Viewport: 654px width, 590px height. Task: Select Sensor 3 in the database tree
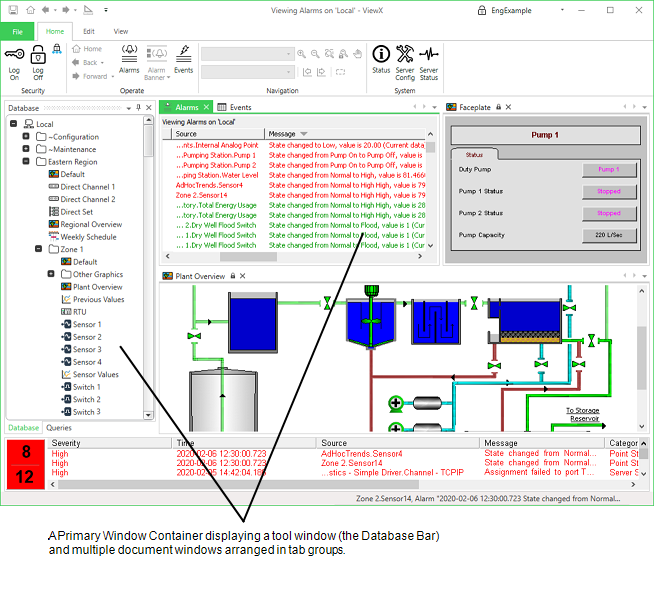[x=86, y=349]
